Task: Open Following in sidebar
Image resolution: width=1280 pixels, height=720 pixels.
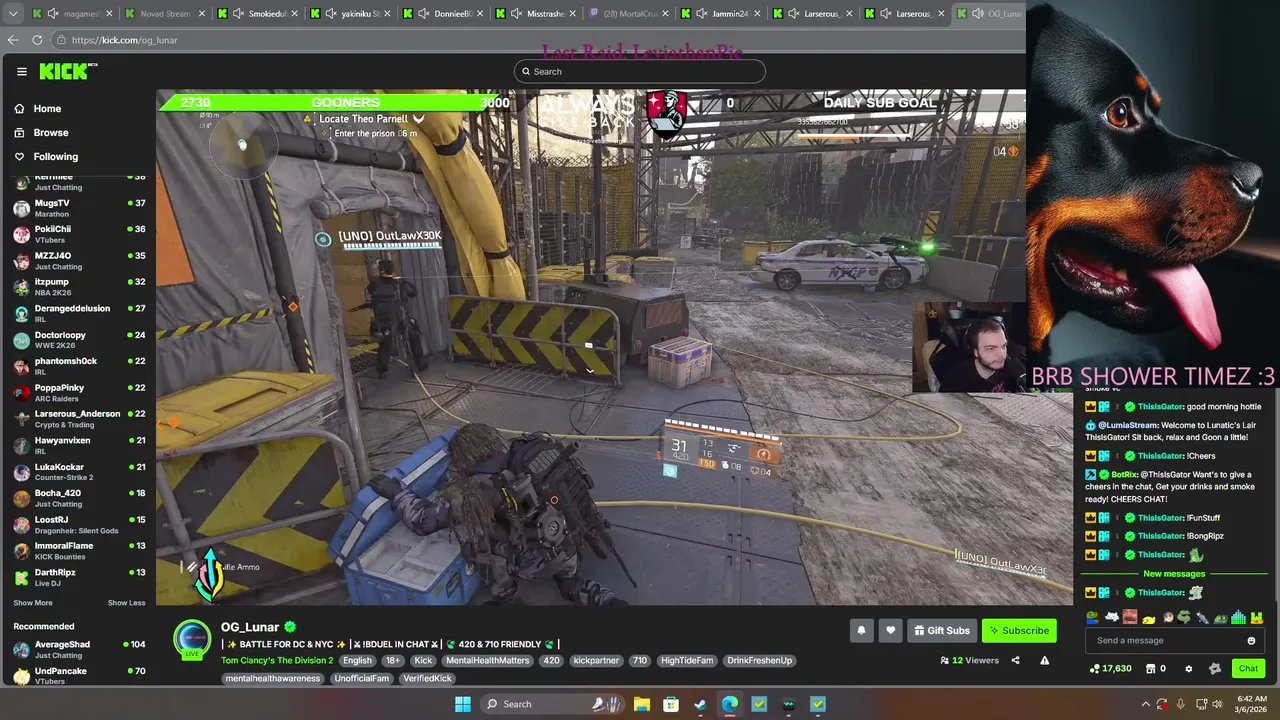Action: point(55,156)
